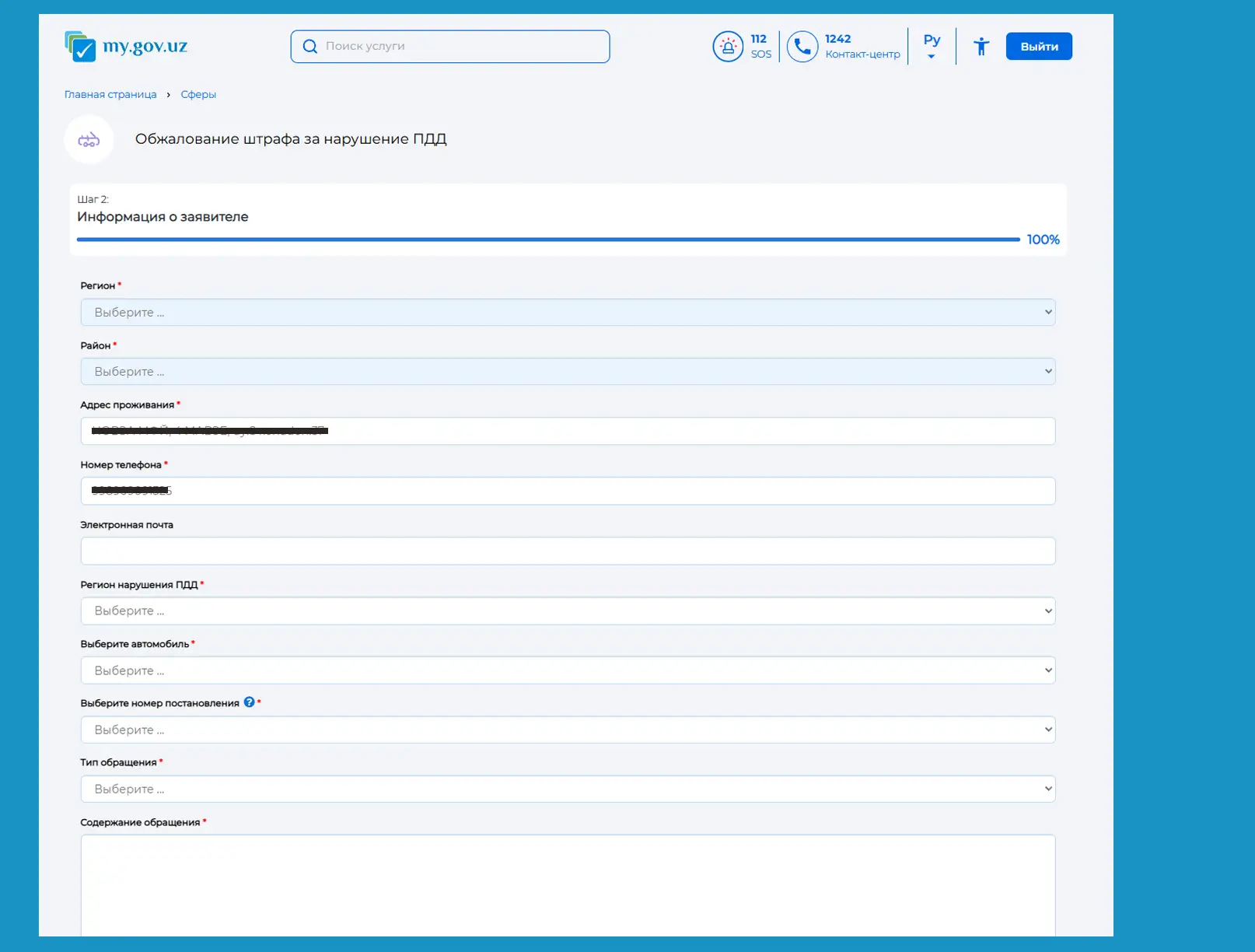Image resolution: width=1255 pixels, height=952 pixels.
Task: Click the 100% progress value
Action: coord(1043,240)
